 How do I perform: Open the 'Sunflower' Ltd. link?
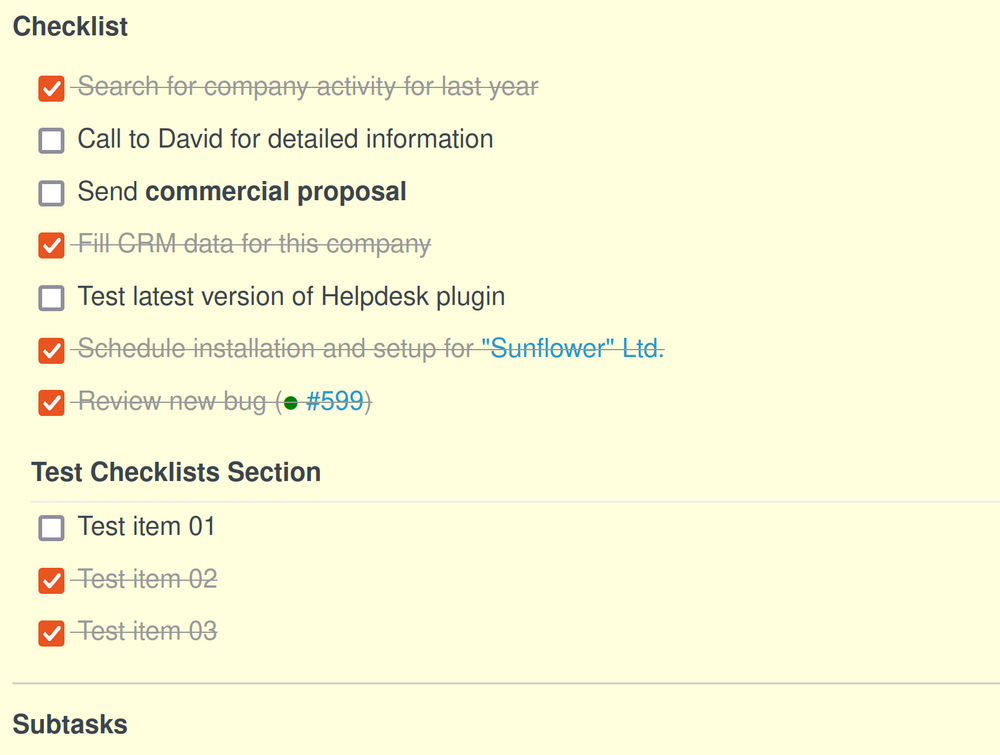coord(573,348)
